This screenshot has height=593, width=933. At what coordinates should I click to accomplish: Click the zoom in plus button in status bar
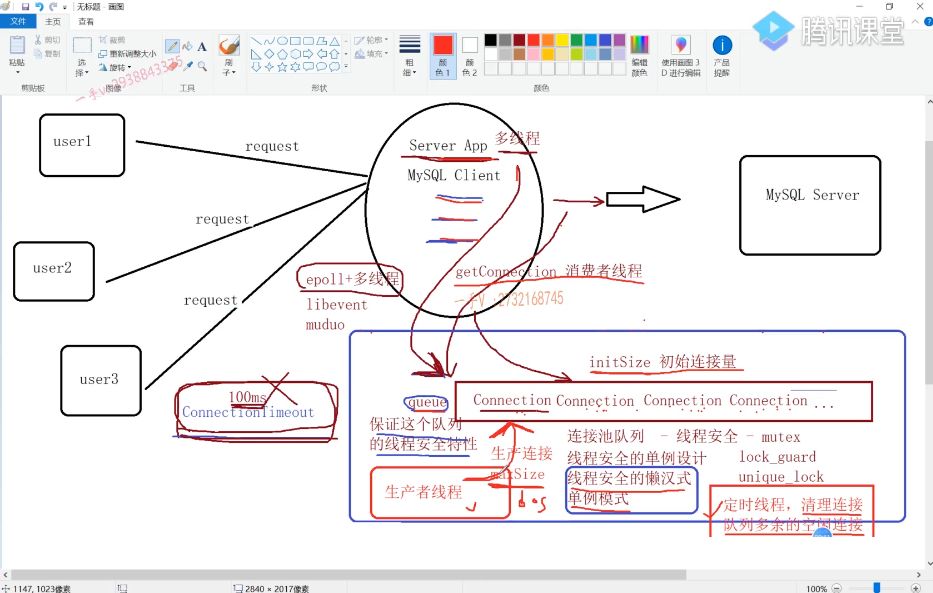pyautogui.click(x=916, y=588)
